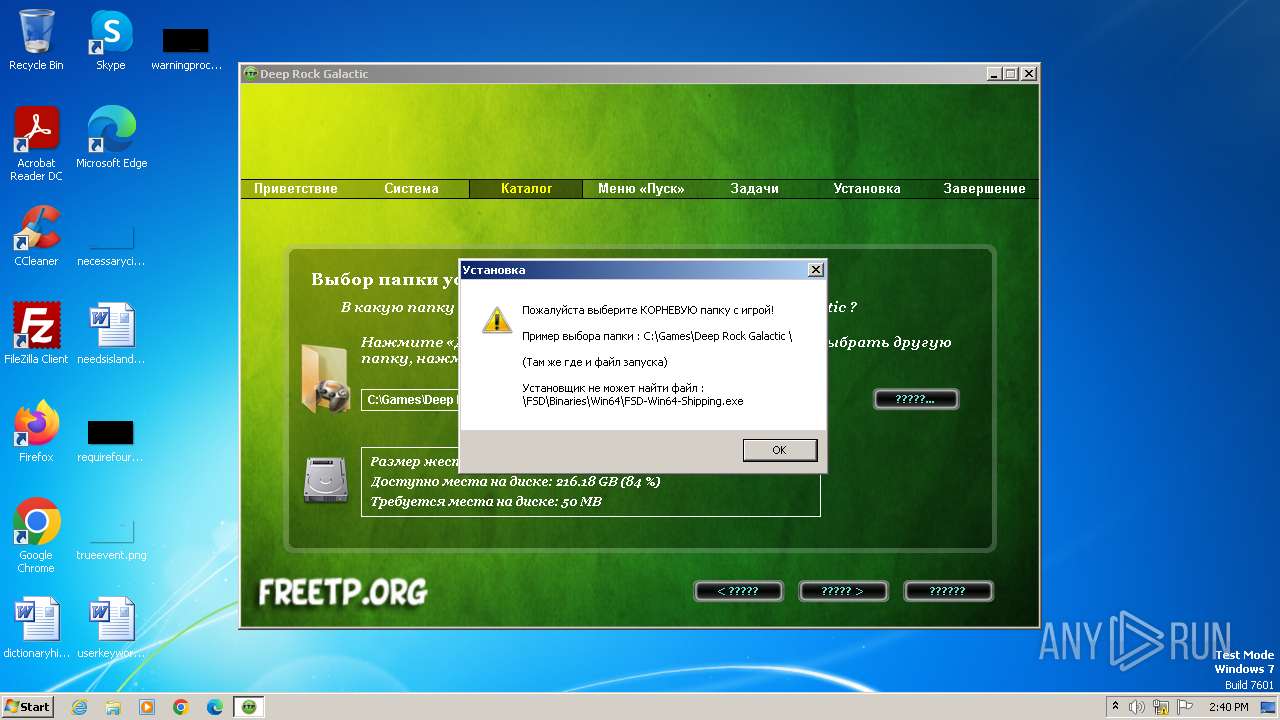The height and width of the screenshot is (720, 1280).
Task: Open the dictionaryhi Word document
Action: (x=36, y=629)
